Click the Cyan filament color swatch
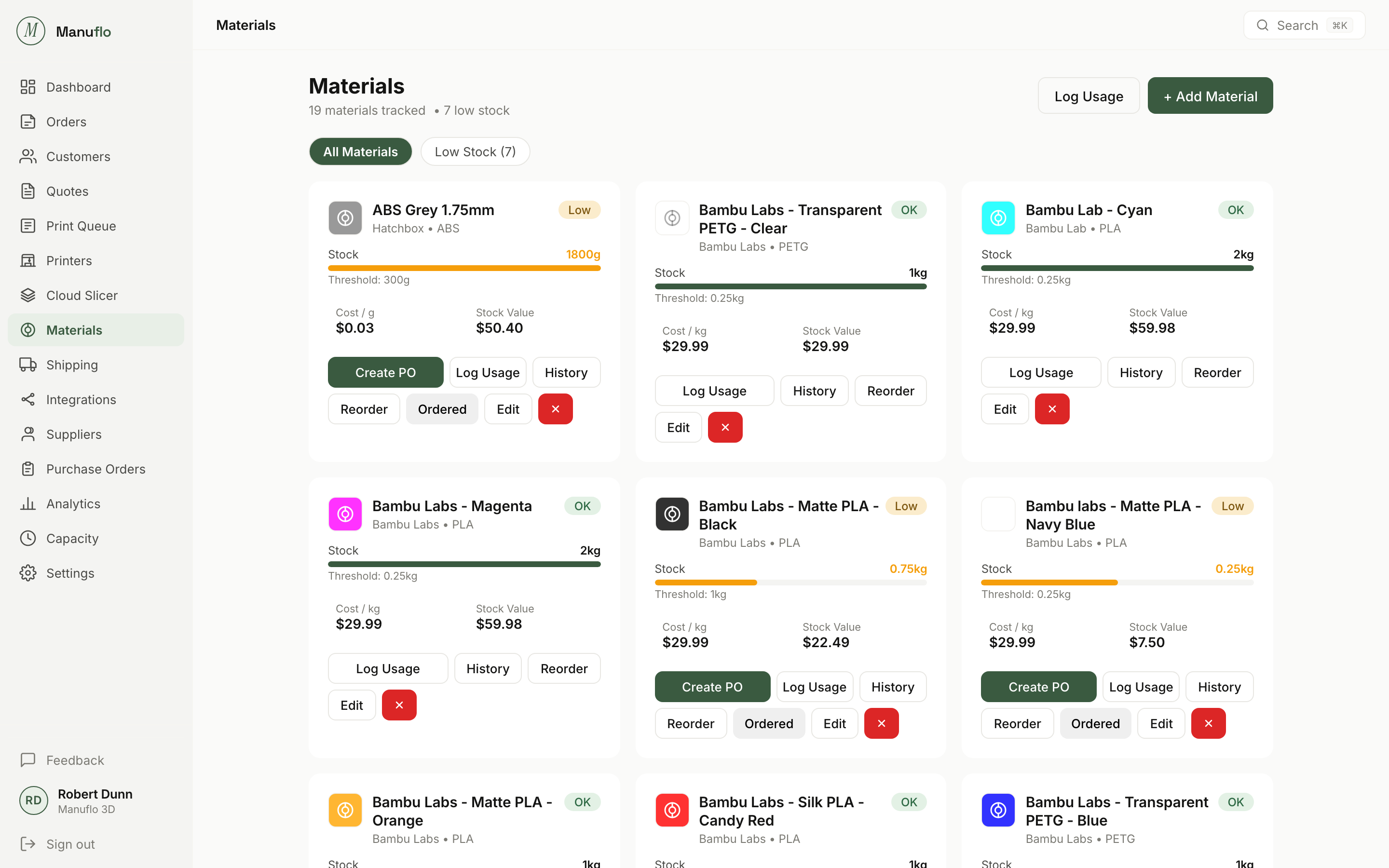The image size is (1389, 868). point(998,218)
